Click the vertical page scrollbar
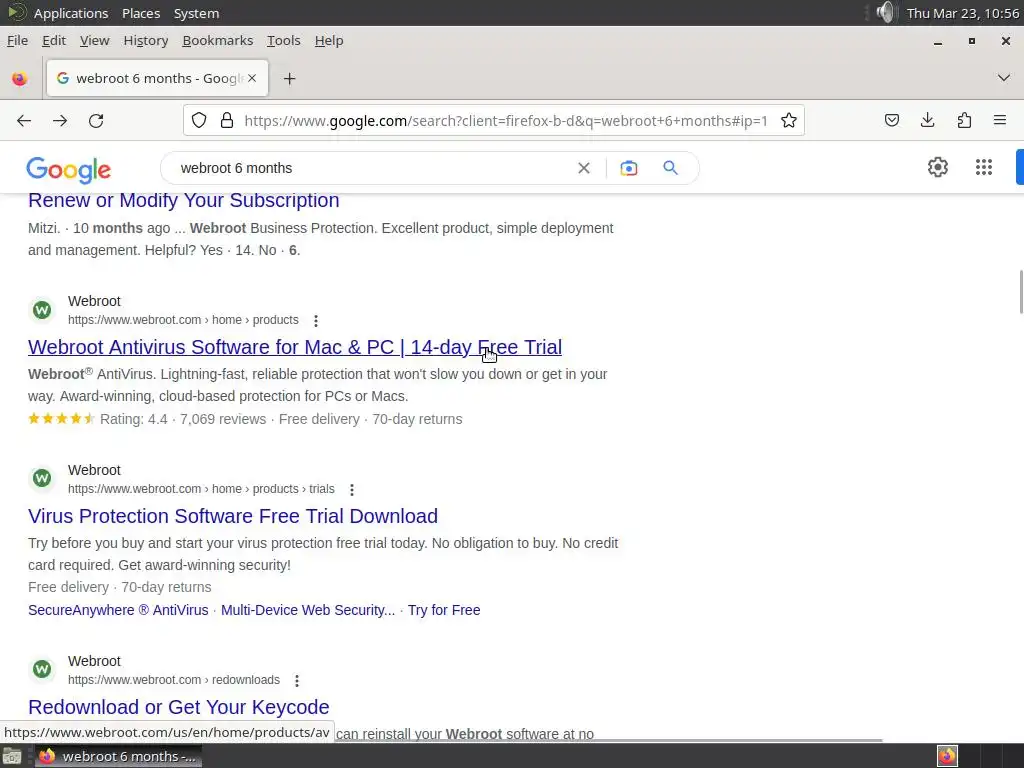Image resolution: width=1024 pixels, height=768 pixels. (x=1020, y=292)
